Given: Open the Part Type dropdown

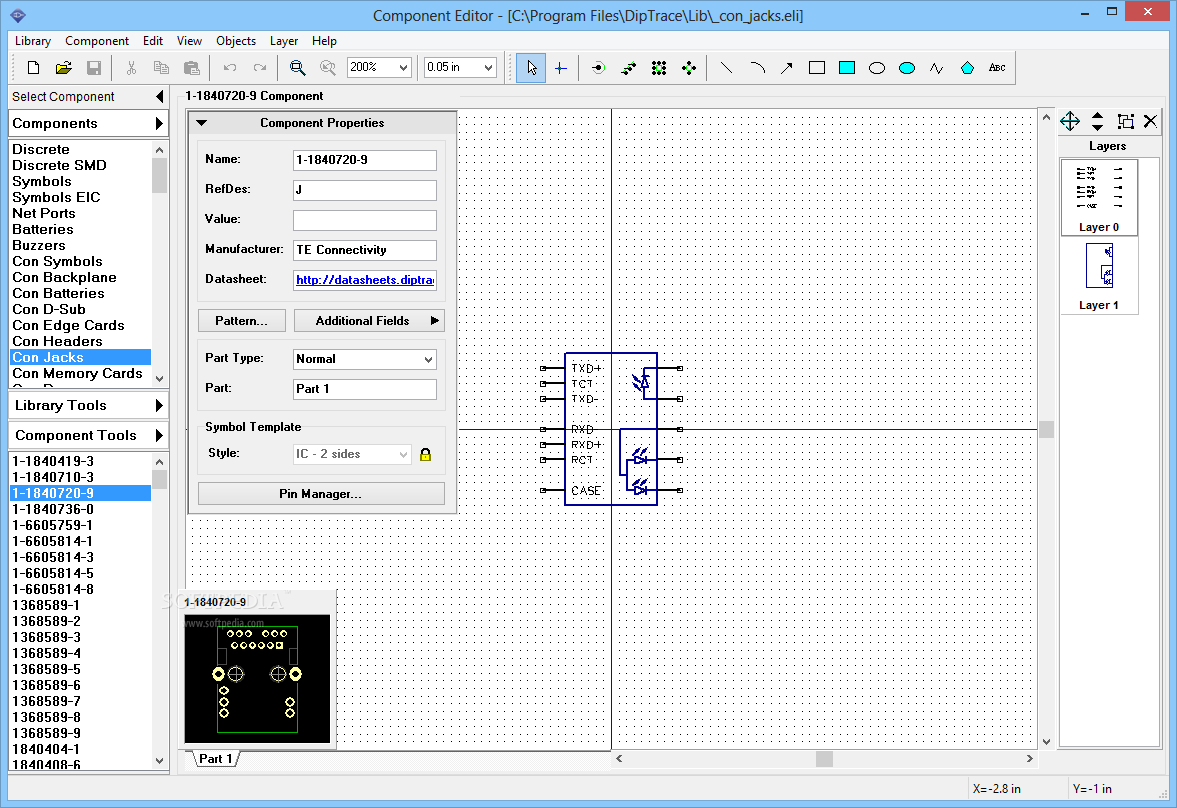Looking at the screenshot, I should pyautogui.click(x=428, y=359).
